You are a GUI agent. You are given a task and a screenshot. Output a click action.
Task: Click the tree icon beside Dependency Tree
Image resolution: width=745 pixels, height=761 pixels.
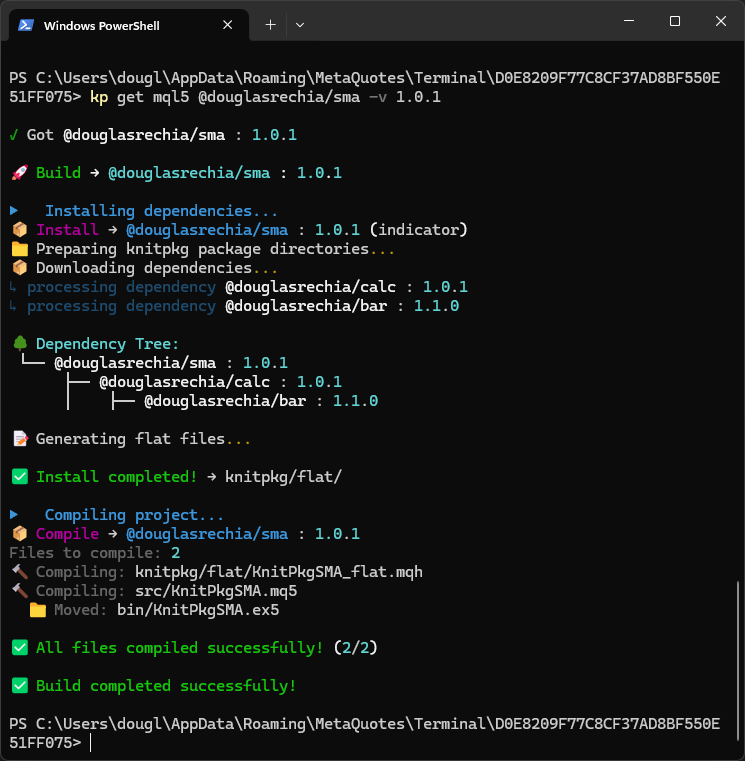pyautogui.click(x=20, y=343)
